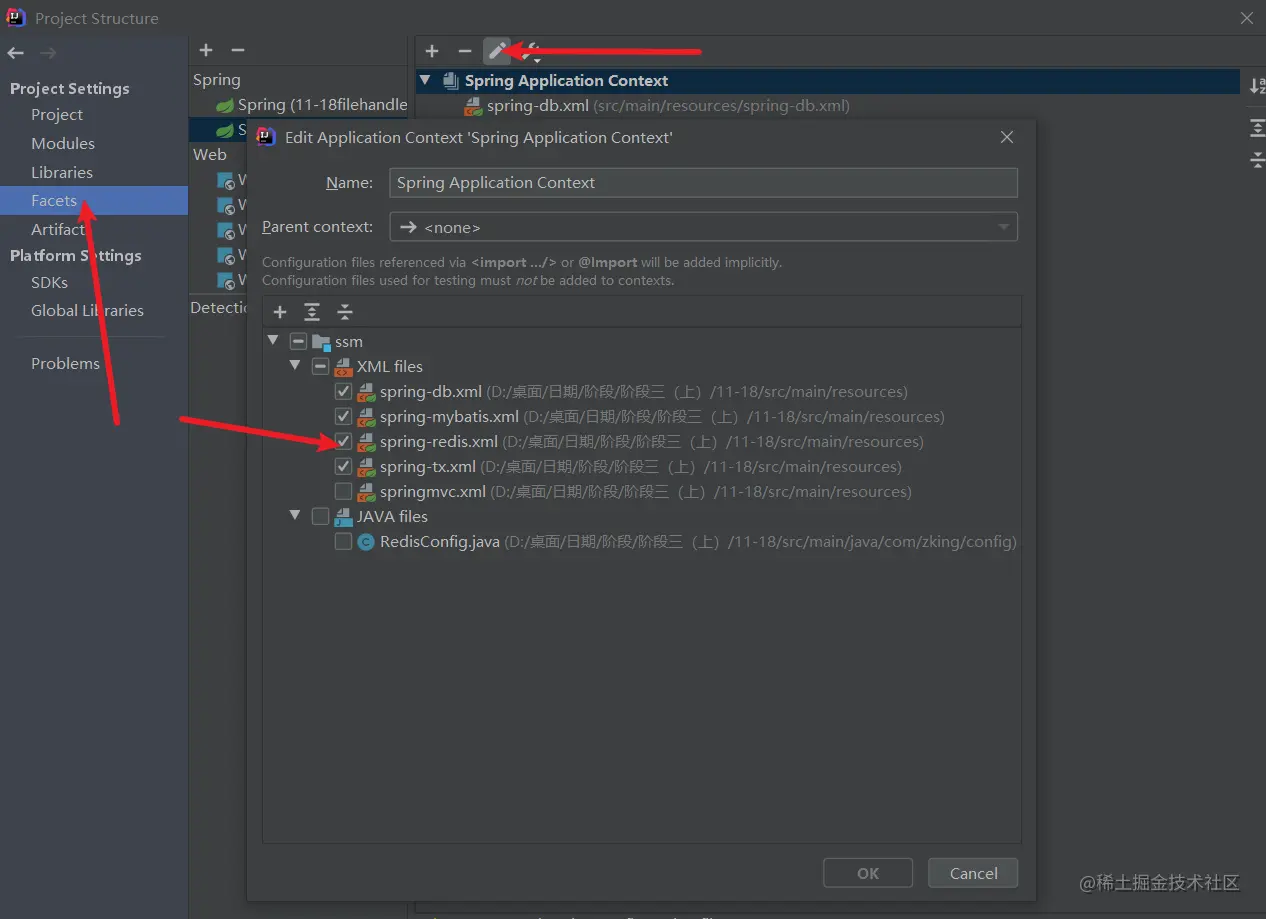Add a new facet with the plus icon above the Spring list
This screenshot has width=1266, height=919.
tap(206, 50)
